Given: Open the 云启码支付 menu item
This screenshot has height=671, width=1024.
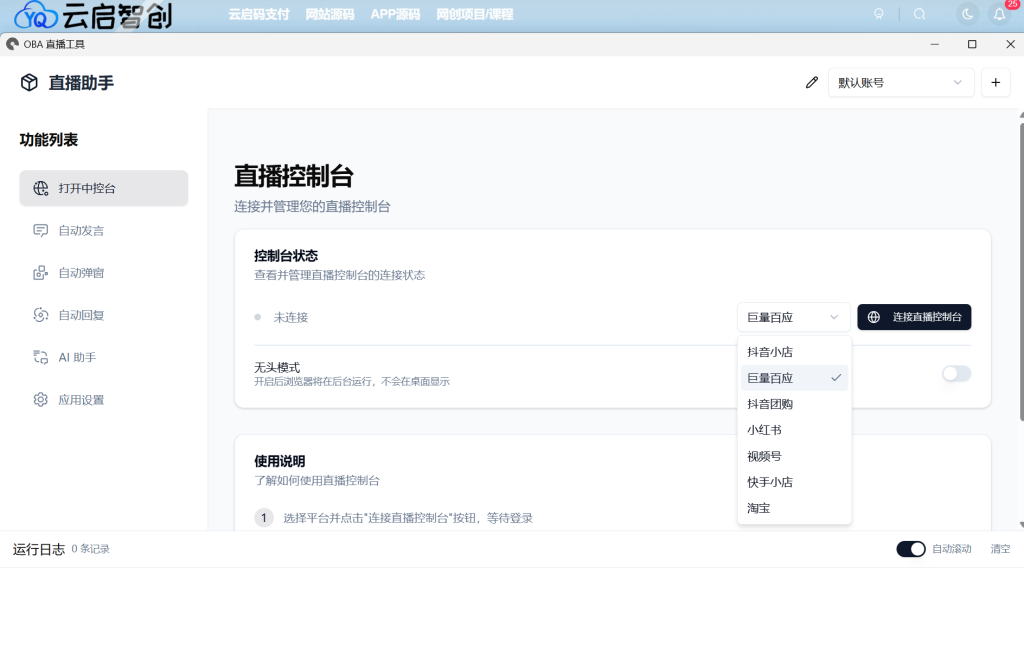Looking at the screenshot, I should [258, 14].
